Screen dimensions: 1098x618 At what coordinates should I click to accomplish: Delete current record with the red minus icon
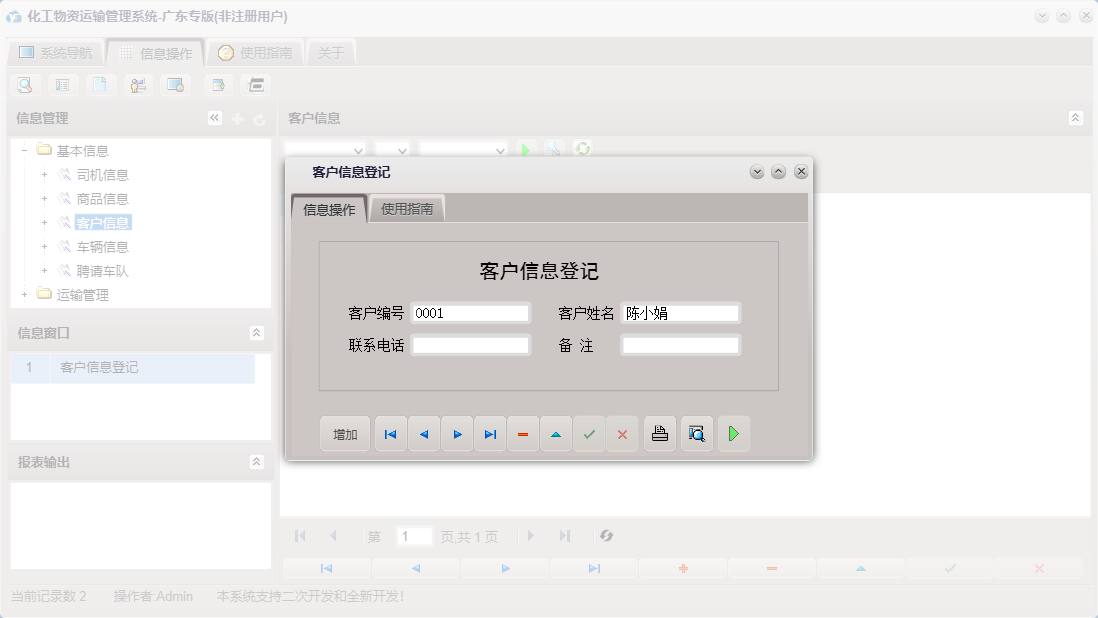tap(523, 433)
